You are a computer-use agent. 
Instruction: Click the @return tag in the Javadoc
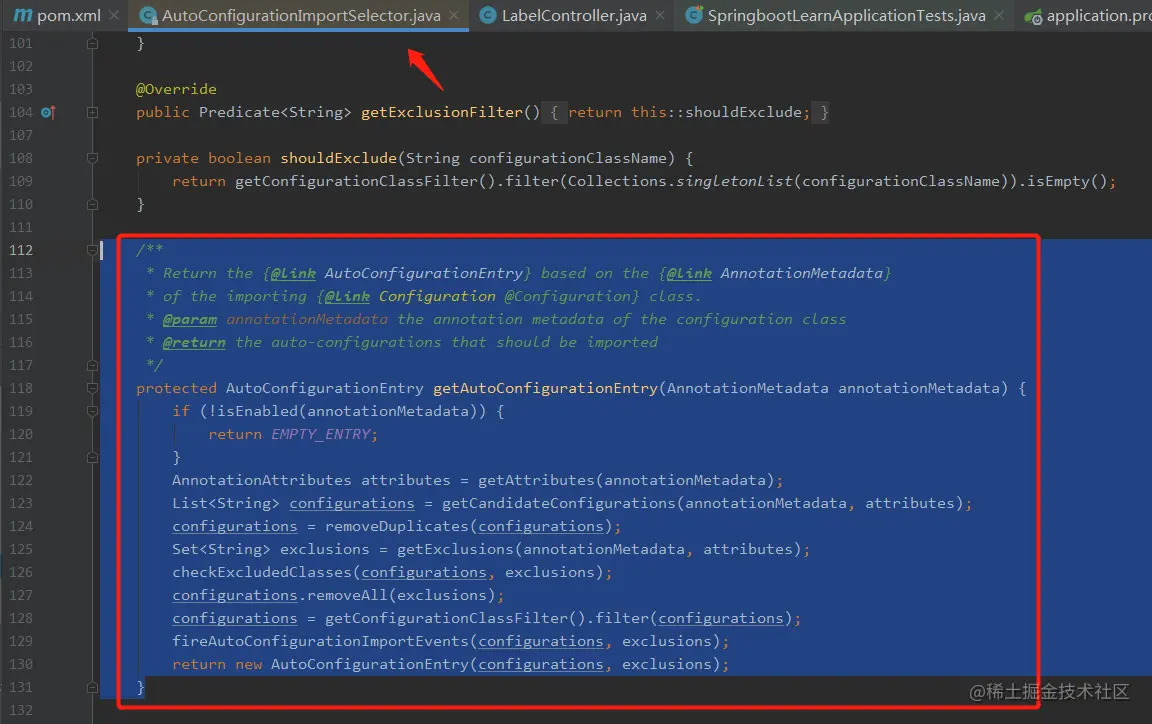pos(194,343)
